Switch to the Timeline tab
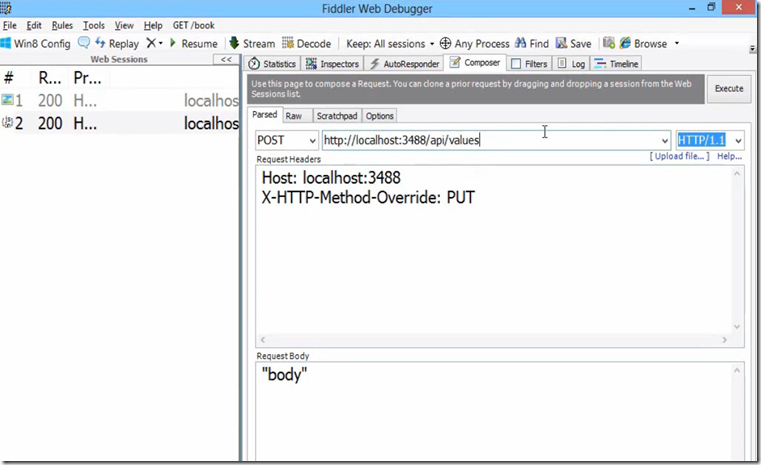Screen dimensions: 761x465 [x=616, y=64]
